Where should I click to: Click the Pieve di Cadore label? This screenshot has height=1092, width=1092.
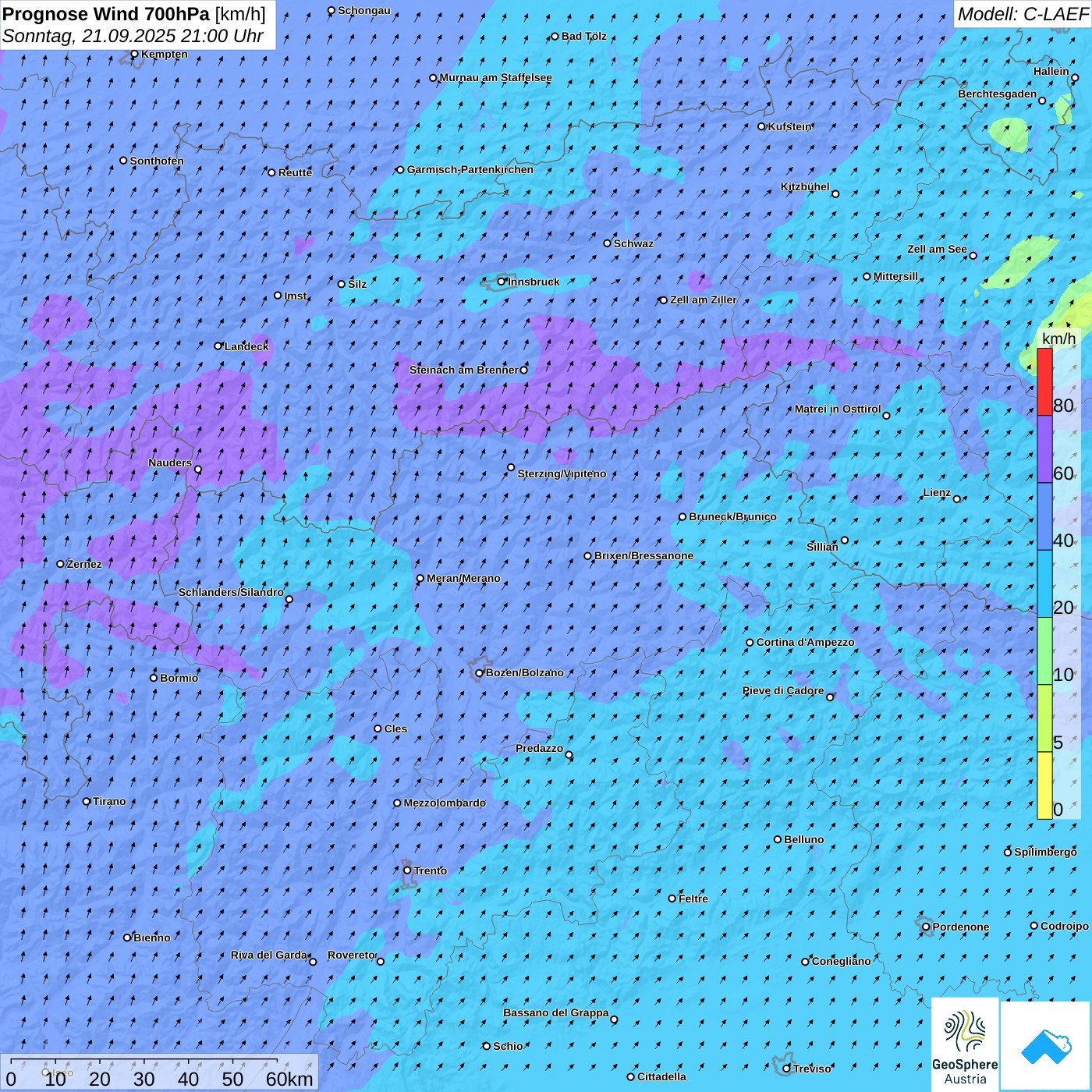point(783,691)
